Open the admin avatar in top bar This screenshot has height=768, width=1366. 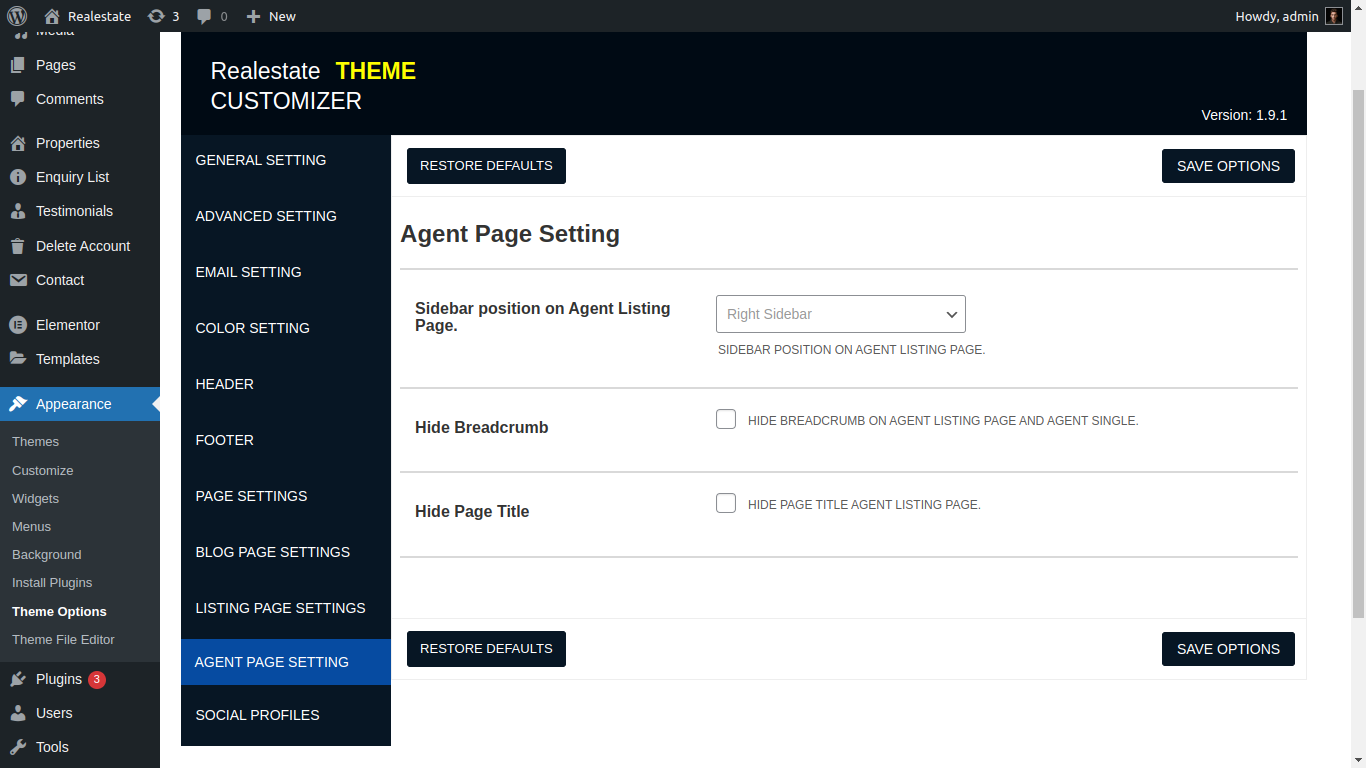coord(1334,16)
